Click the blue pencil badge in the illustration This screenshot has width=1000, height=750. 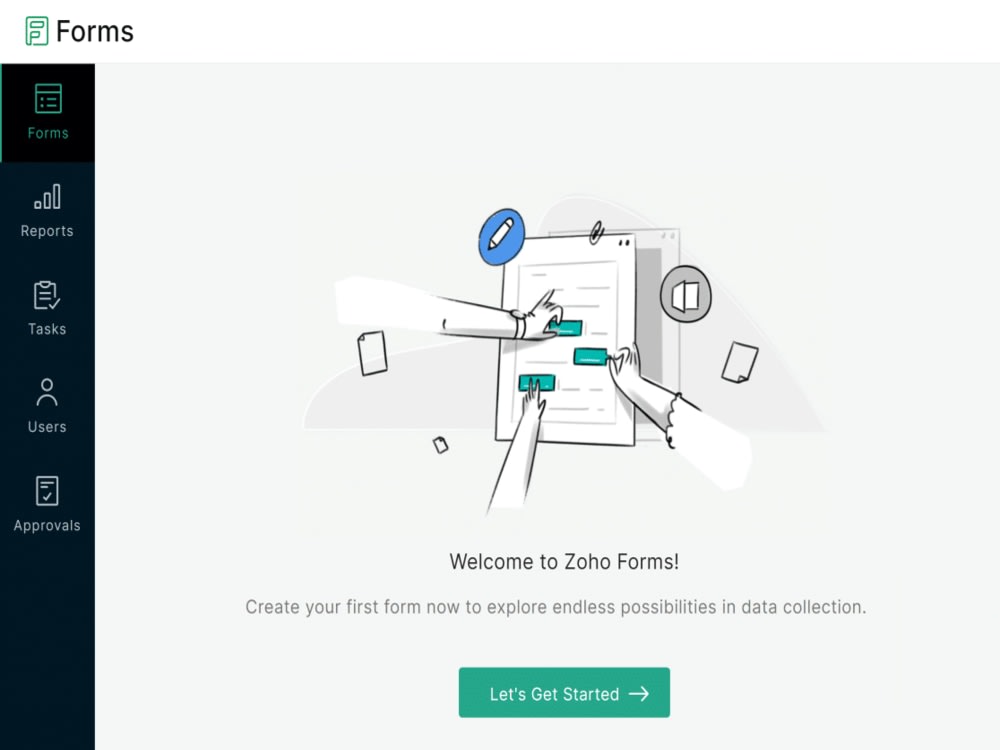click(500, 237)
